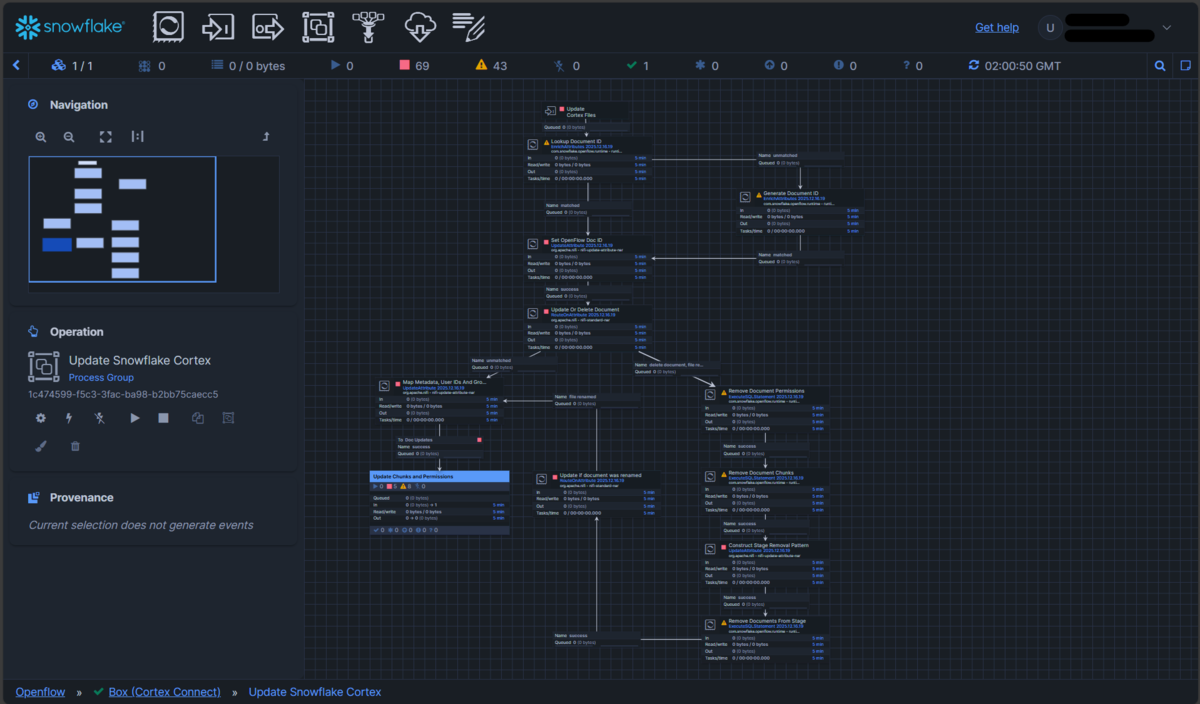Viewport: 1200px width, 704px height.
Task: Select the Lookup Document ID processor
Action: pyautogui.click(x=588, y=162)
